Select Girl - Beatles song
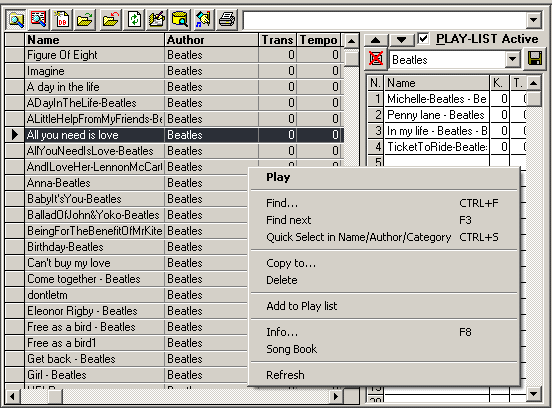Image resolution: width=552 pixels, height=408 pixels. click(94, 375)
